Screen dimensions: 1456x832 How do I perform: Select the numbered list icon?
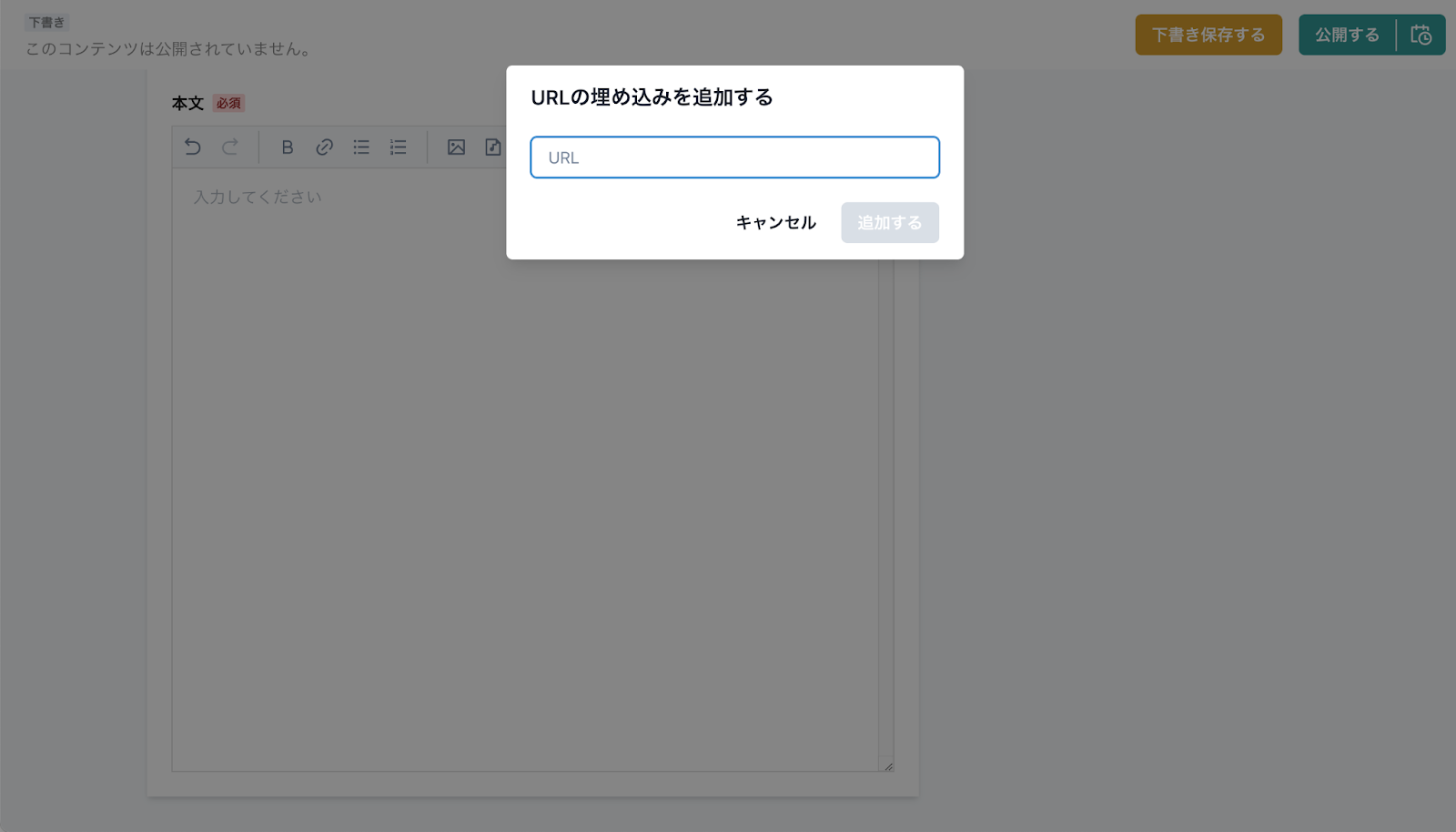[x=399, y=147]
